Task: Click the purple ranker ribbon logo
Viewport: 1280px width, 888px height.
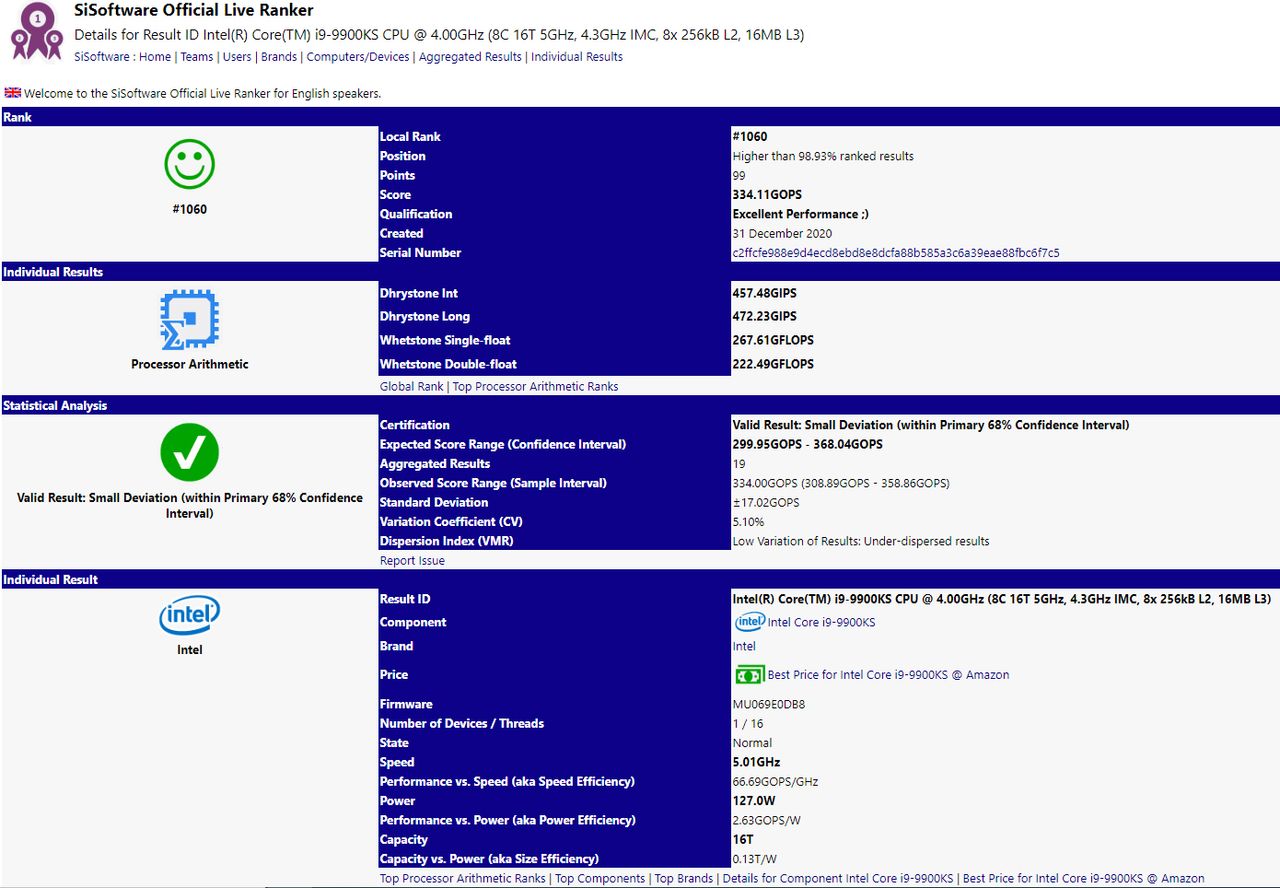Action: [x=37, y=31]
